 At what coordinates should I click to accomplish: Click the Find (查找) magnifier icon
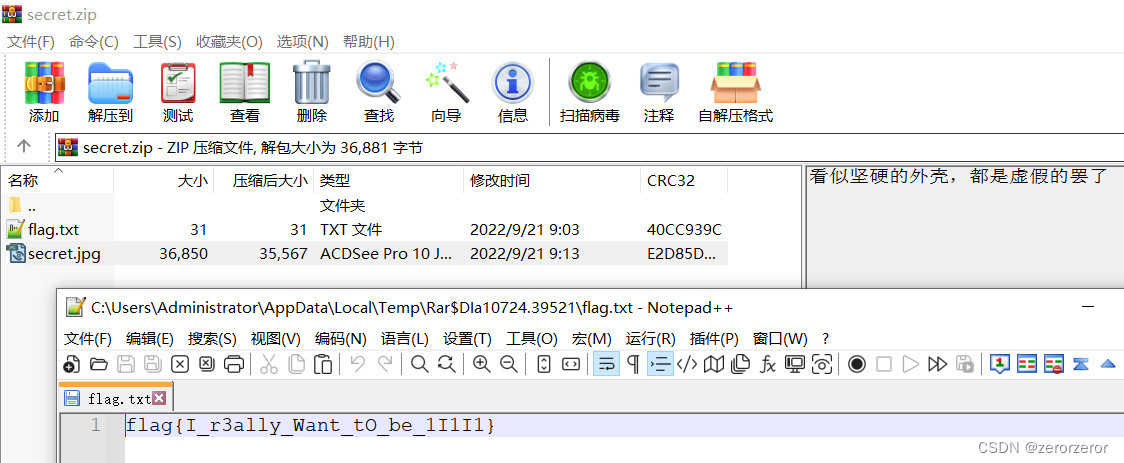coord(378,83)
